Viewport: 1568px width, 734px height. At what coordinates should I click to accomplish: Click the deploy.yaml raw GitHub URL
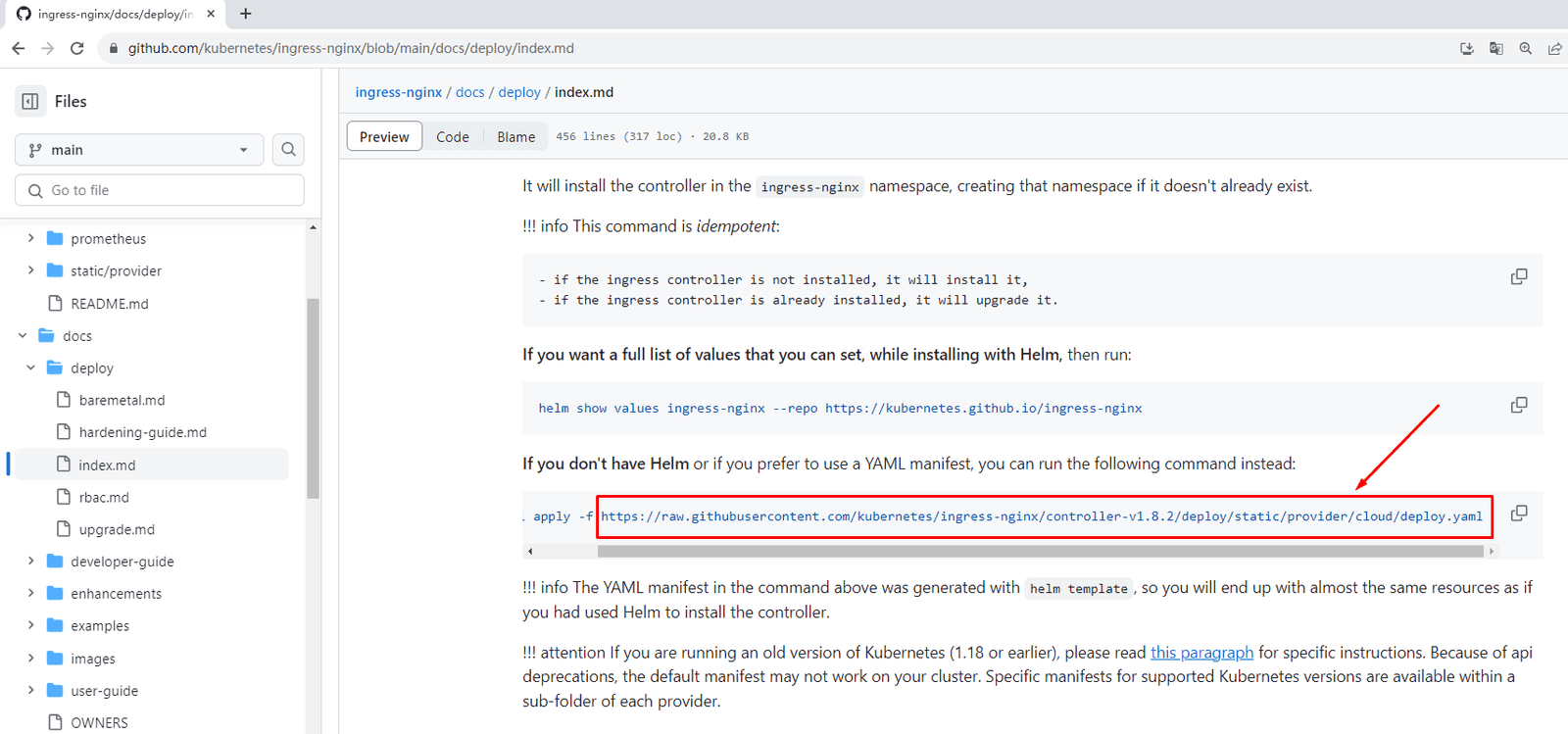coord(1042,516)
